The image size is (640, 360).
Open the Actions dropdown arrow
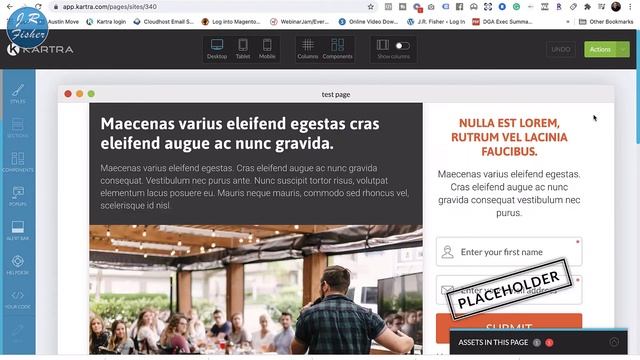pyautogui.click(x=623, y=49)
